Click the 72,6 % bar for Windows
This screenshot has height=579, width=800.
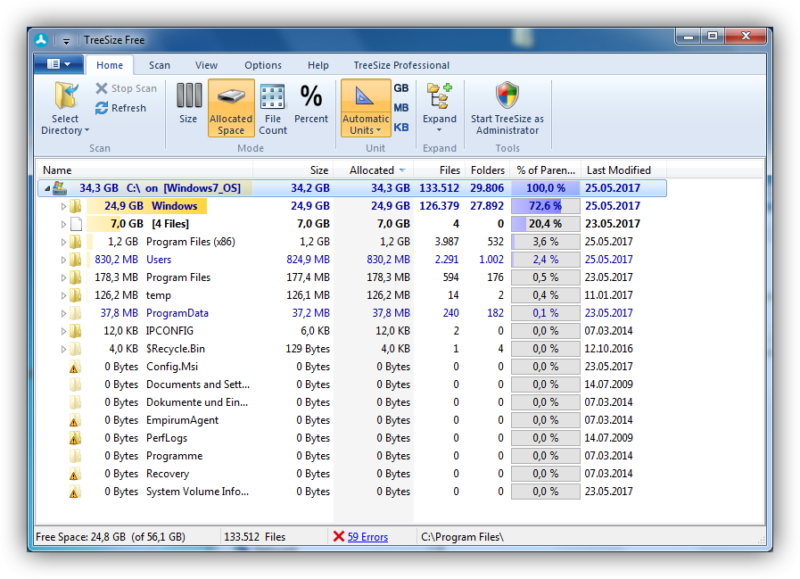pyautogui.click(x=546, y=206)
